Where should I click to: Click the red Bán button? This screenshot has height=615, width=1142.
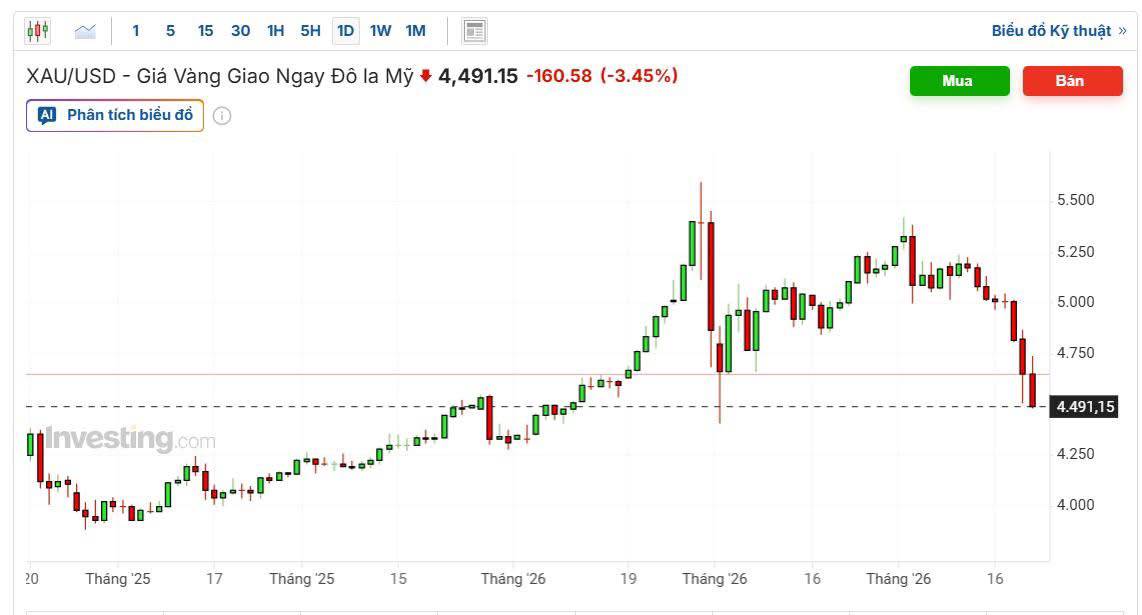1072,81
